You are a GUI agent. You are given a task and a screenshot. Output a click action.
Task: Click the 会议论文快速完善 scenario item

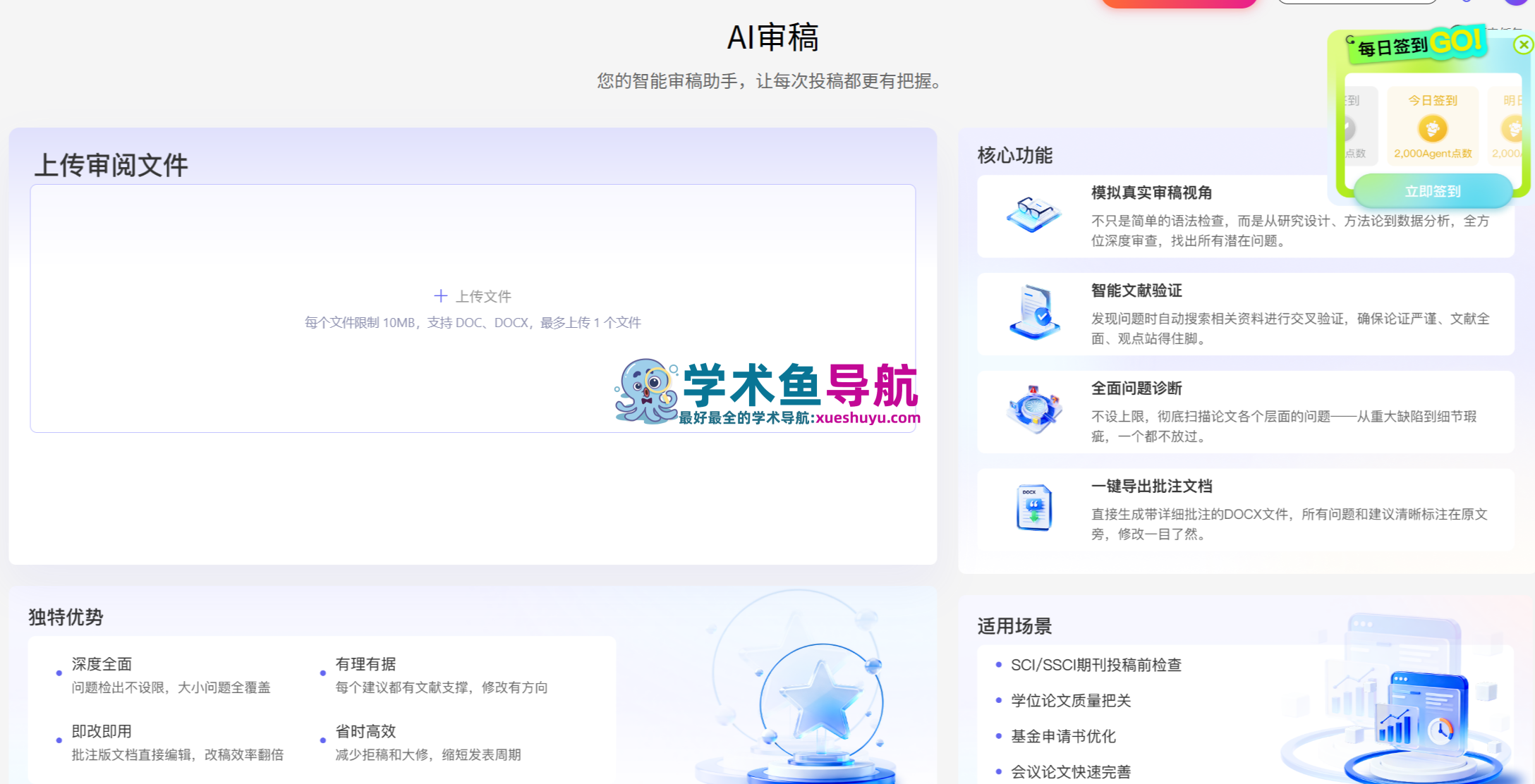coord(1071,771)
